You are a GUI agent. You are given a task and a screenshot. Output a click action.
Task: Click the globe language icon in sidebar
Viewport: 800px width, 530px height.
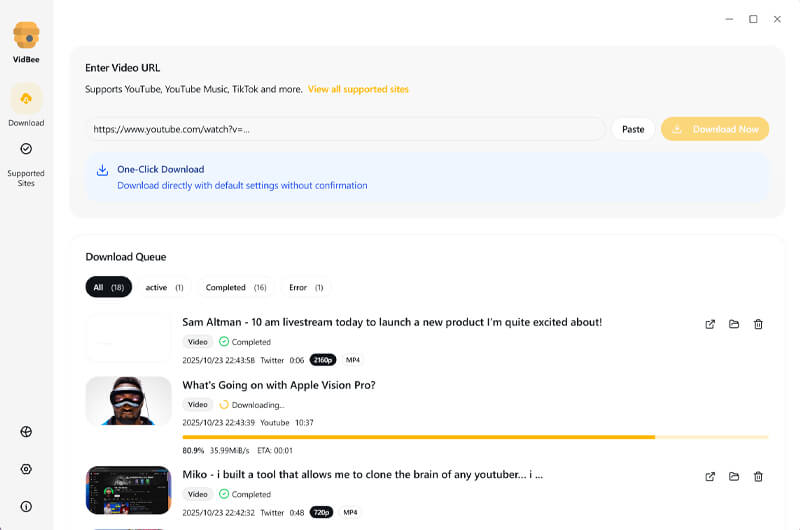point(26,432)
